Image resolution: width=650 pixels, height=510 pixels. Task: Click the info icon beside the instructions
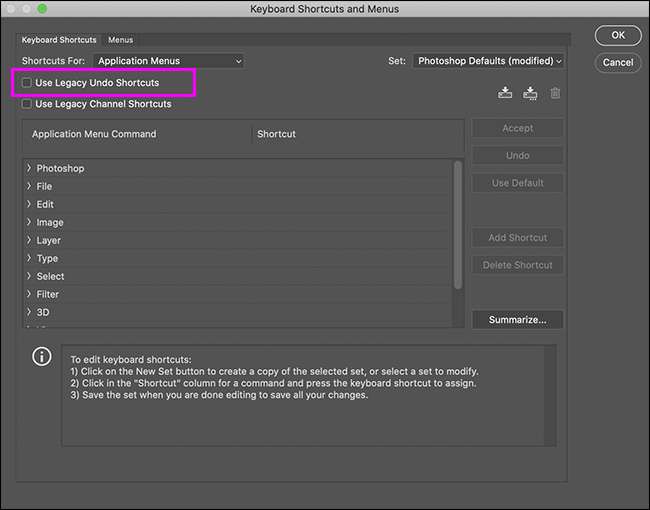[x=41, y=356]
